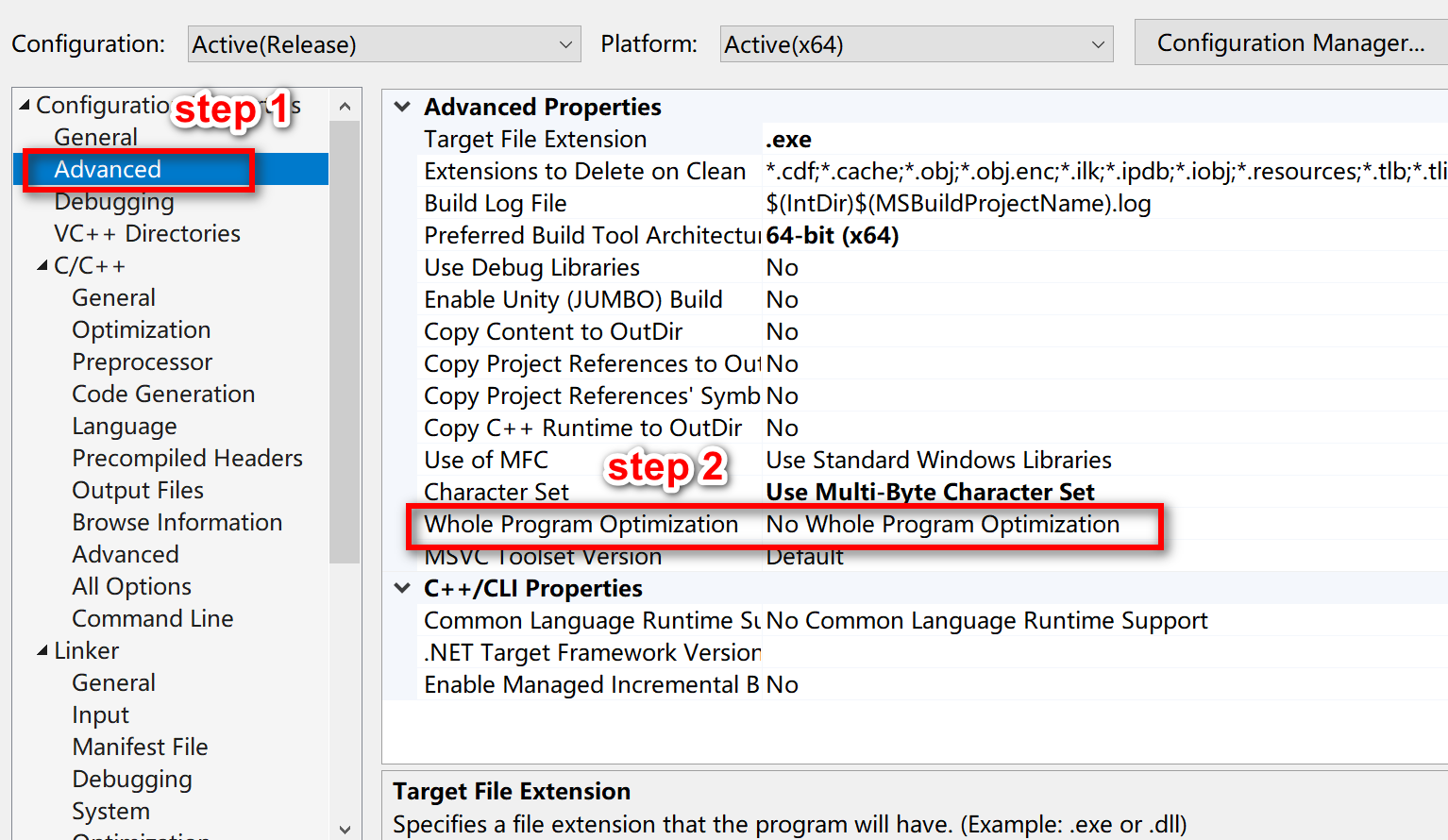Click the Use of MFC setting value
1448x840 pixels.
click(x=938, y=460)
